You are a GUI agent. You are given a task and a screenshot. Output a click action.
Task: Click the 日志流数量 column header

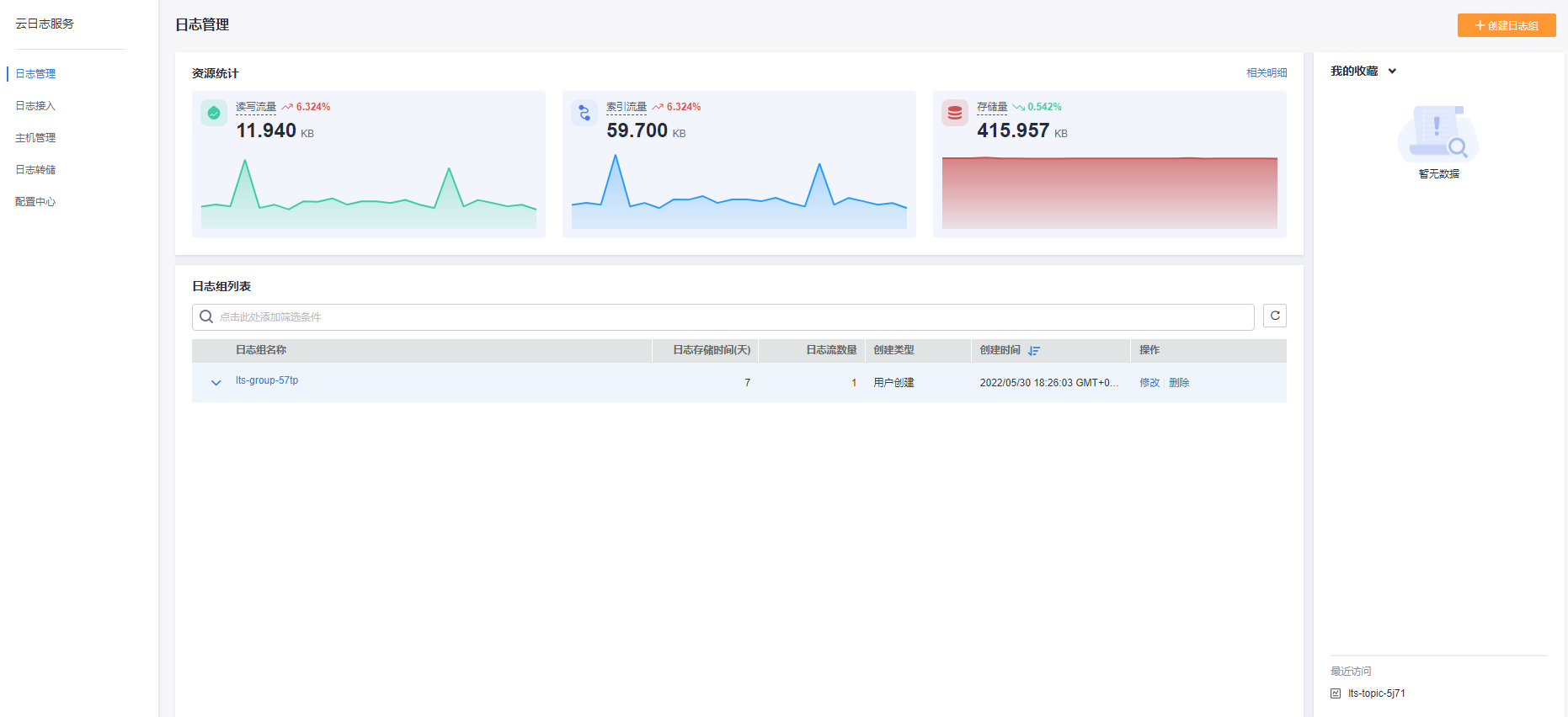[x=831, y=350]
